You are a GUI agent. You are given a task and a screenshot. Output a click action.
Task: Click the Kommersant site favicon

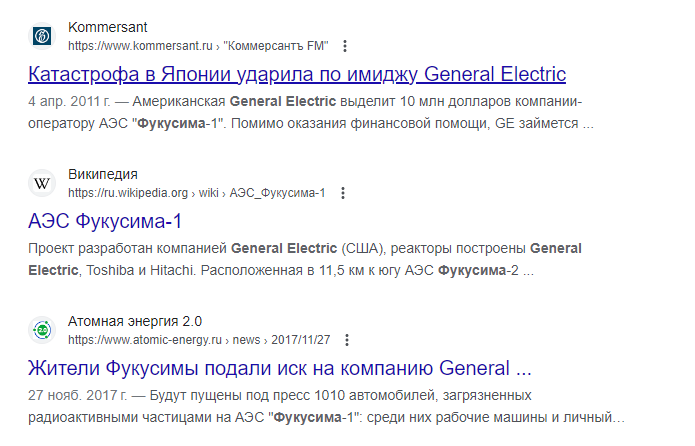click(x=42, y=36)
